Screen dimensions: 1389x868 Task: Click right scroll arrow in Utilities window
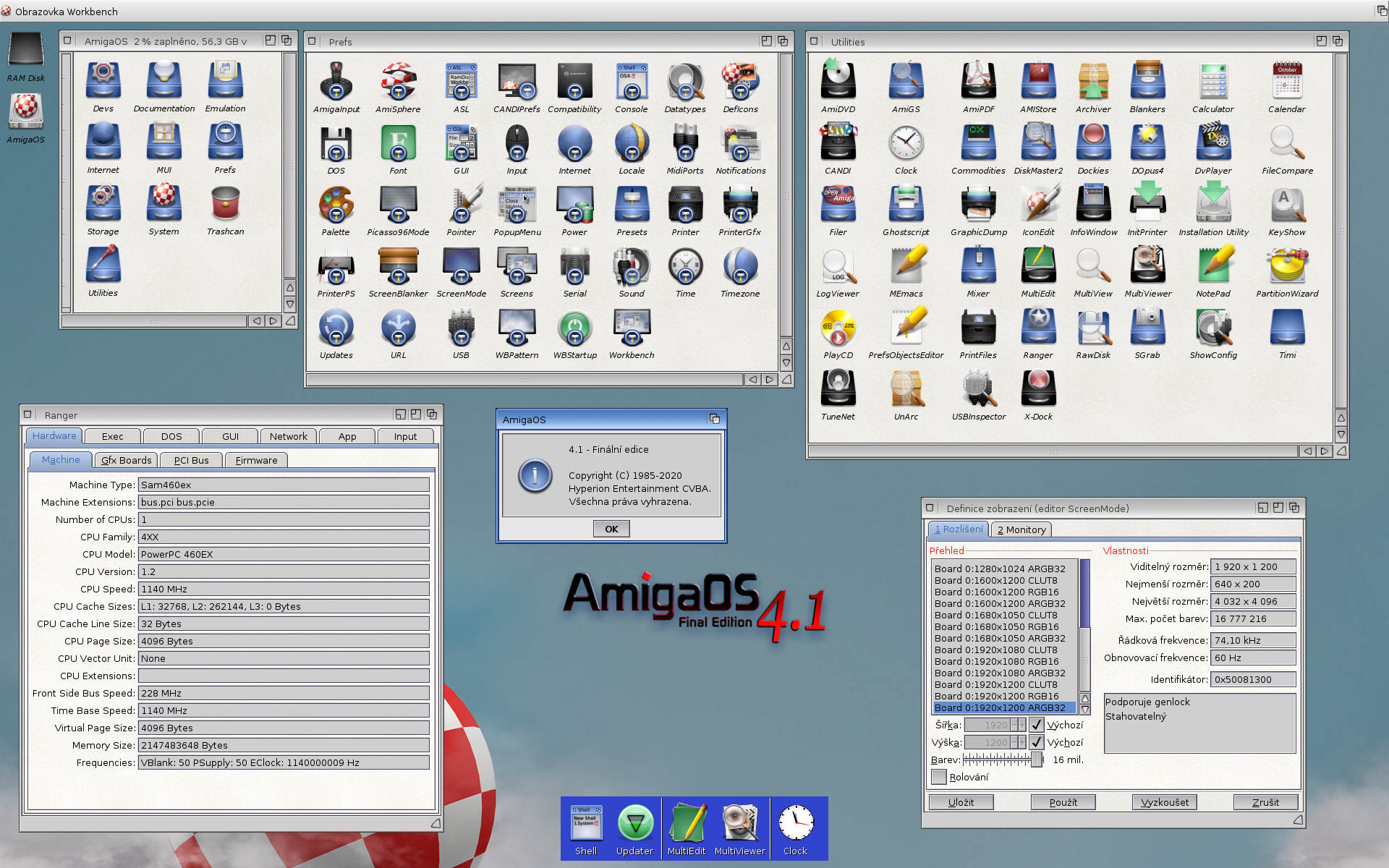pos(1324,451)
